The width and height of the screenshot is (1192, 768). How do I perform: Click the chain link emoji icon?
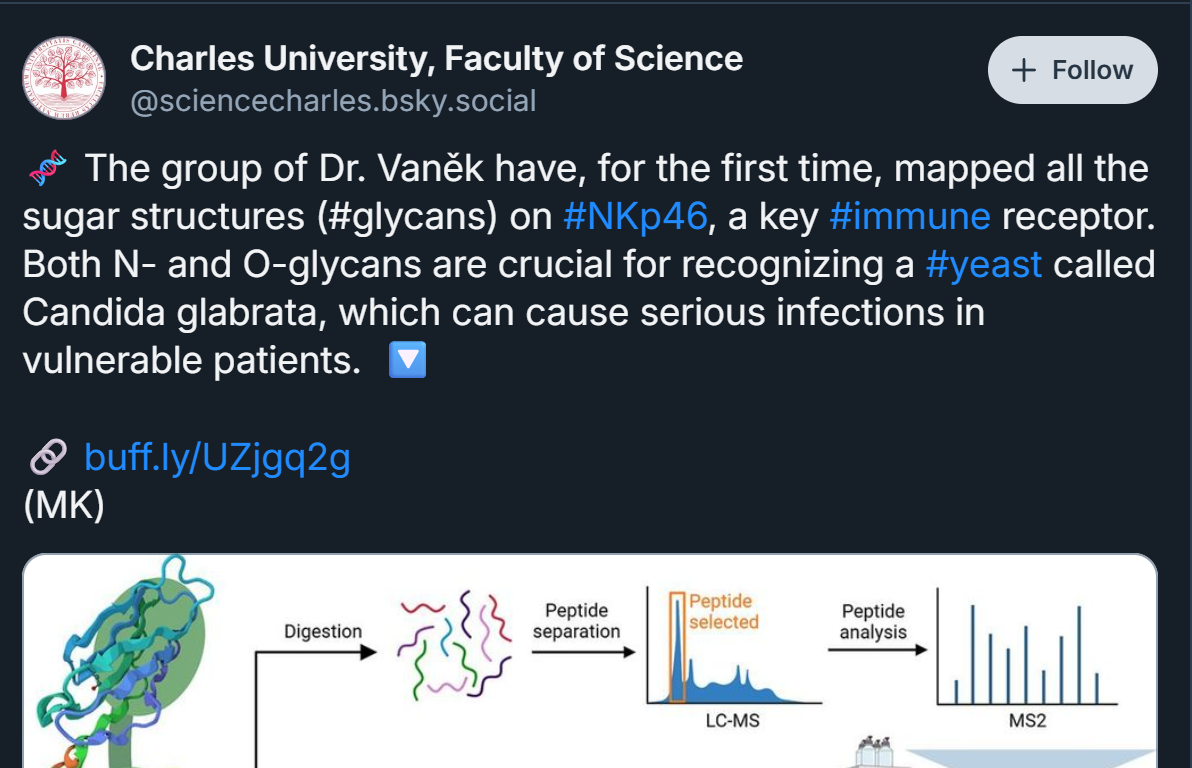pos(48,457)
